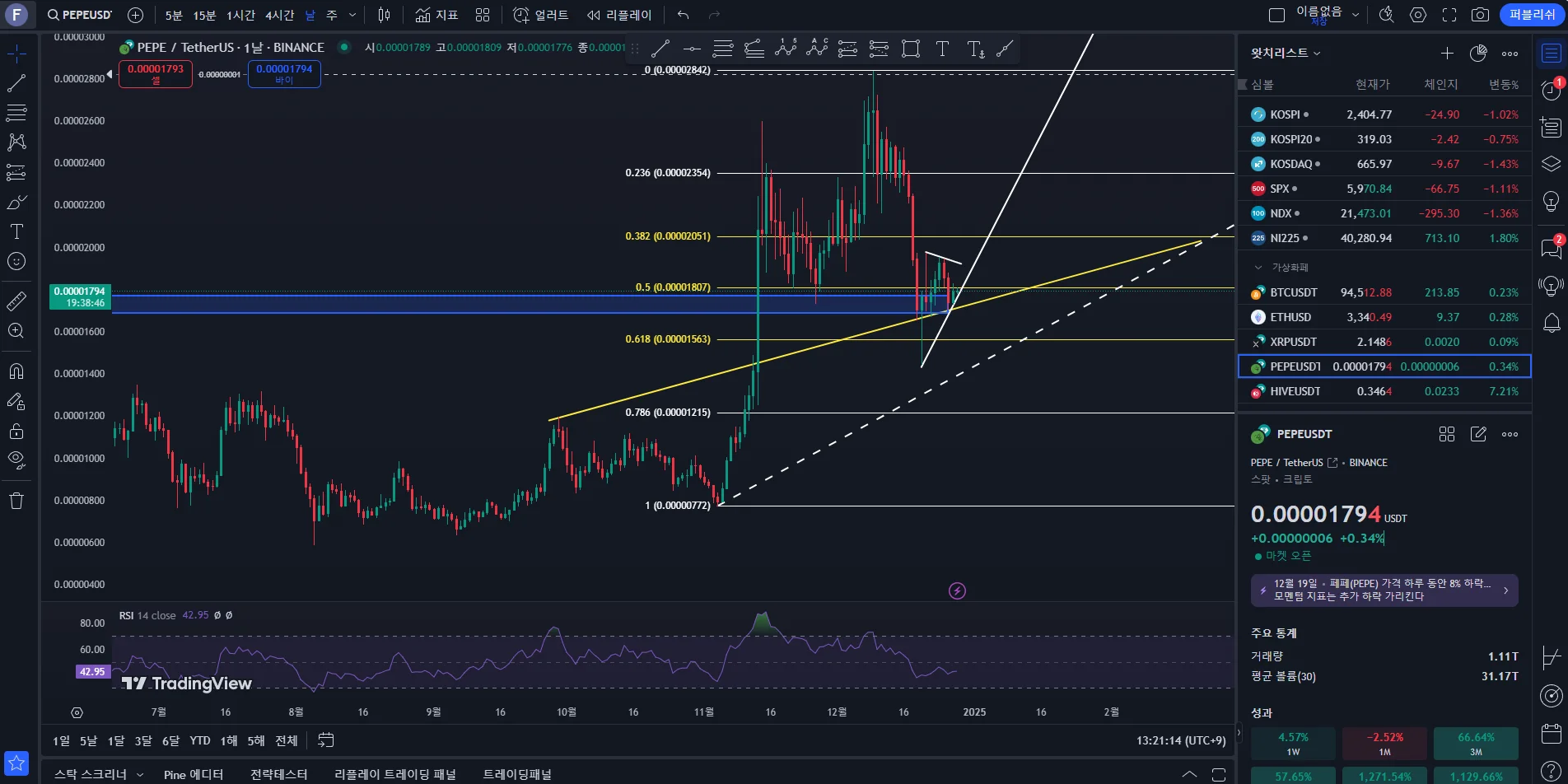The image size is (1568, 784).
Task: Toggle favorites drawing toolbar star
Action: [16, 763]
